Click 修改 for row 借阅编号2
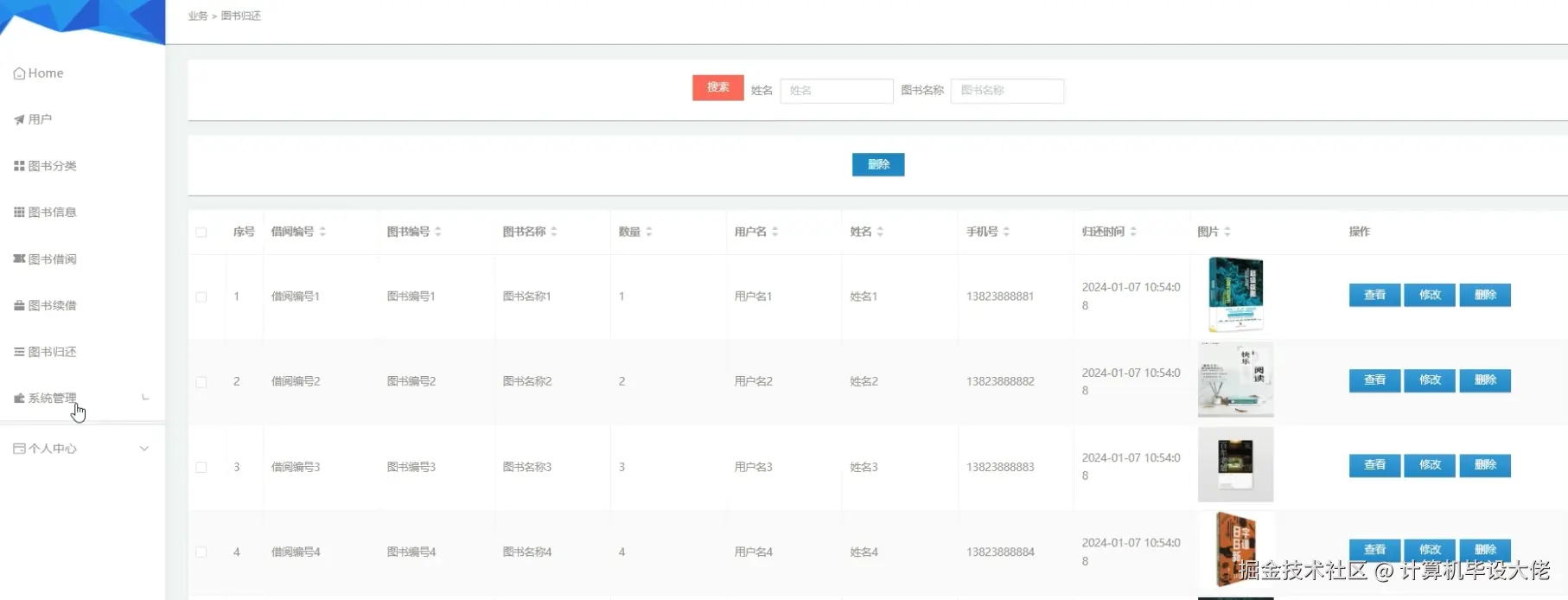This screenshot has width=1568, height=600. point(1430,380)
